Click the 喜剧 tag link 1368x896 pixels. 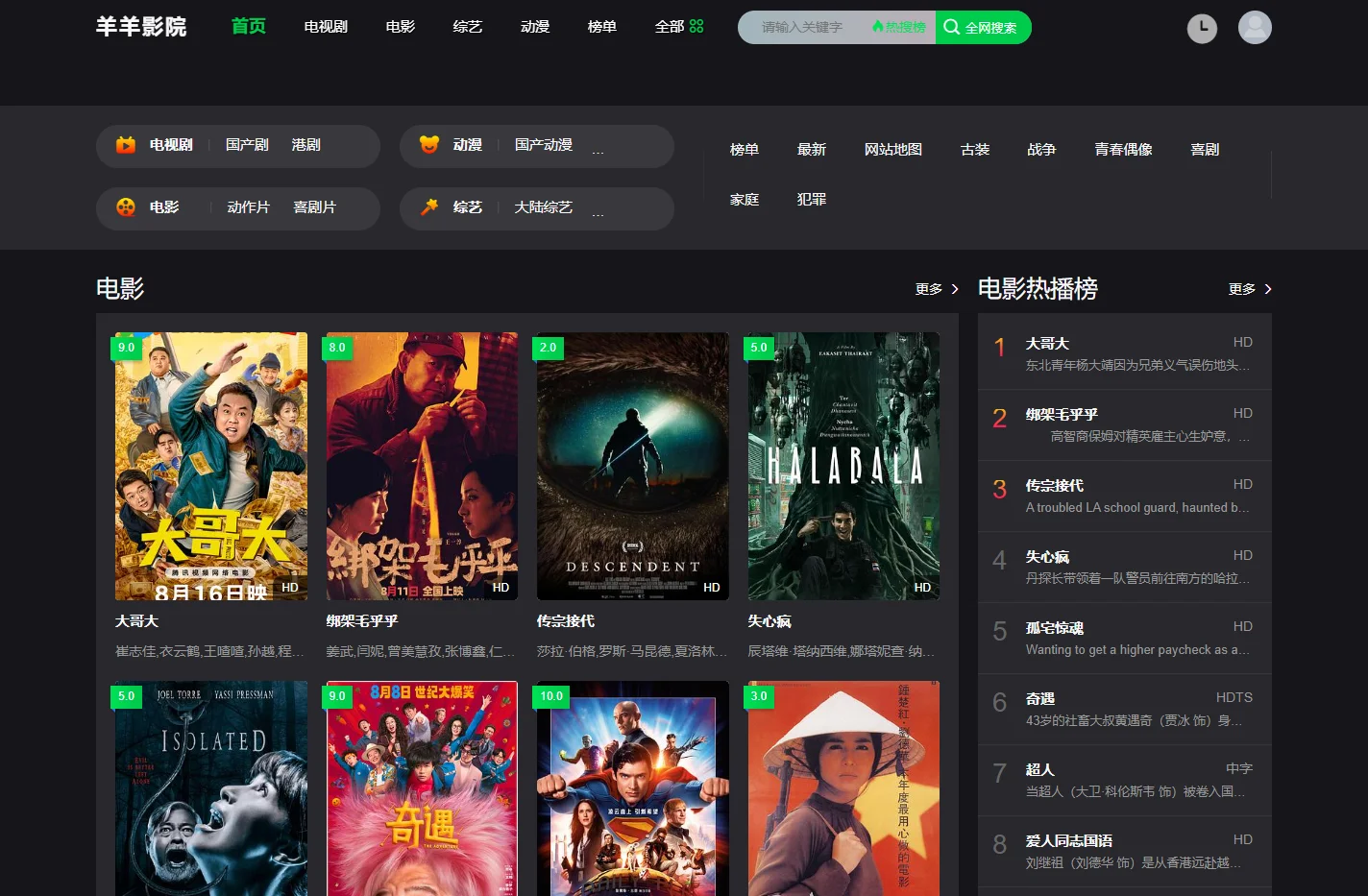pos(1206,150)
